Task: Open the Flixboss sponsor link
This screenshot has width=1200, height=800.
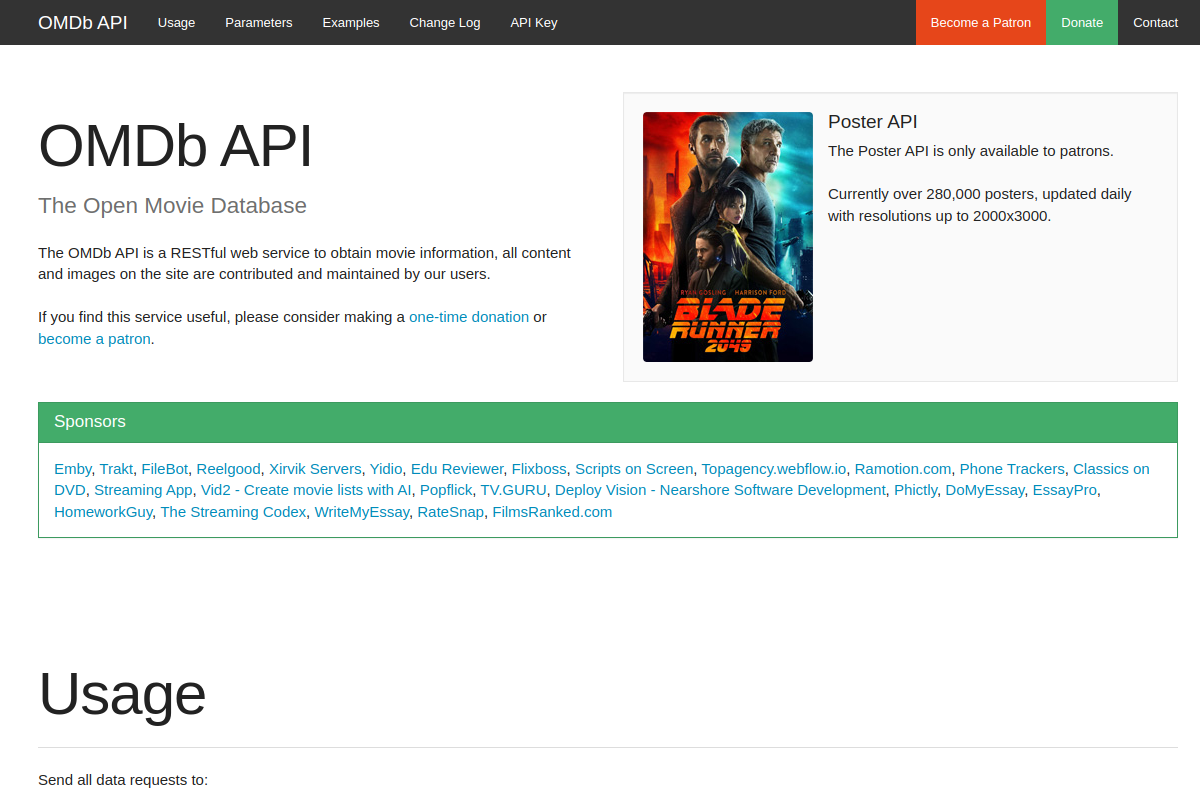Action: point(539,469)
